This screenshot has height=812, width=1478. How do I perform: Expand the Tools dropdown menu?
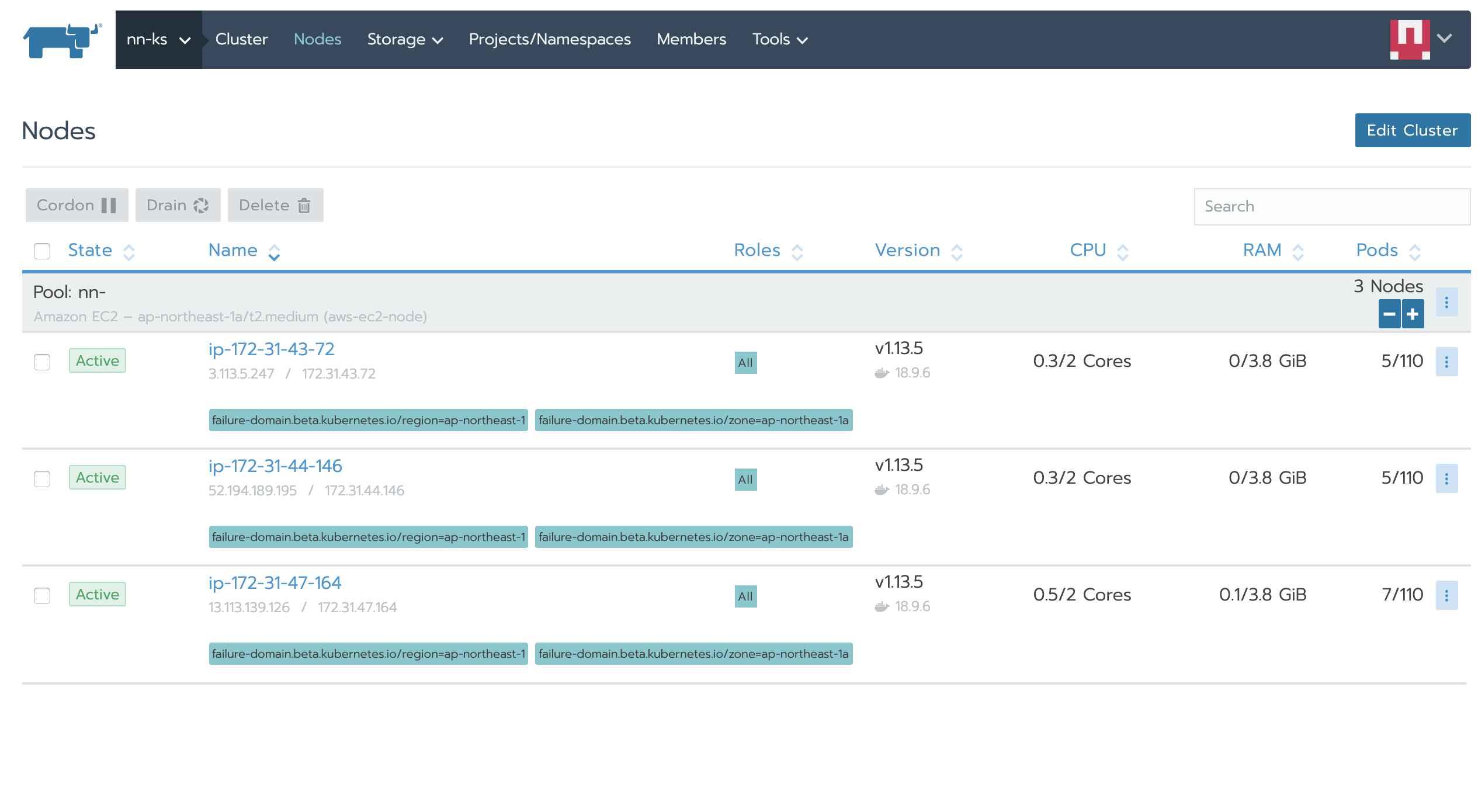[x=780, y=40]
